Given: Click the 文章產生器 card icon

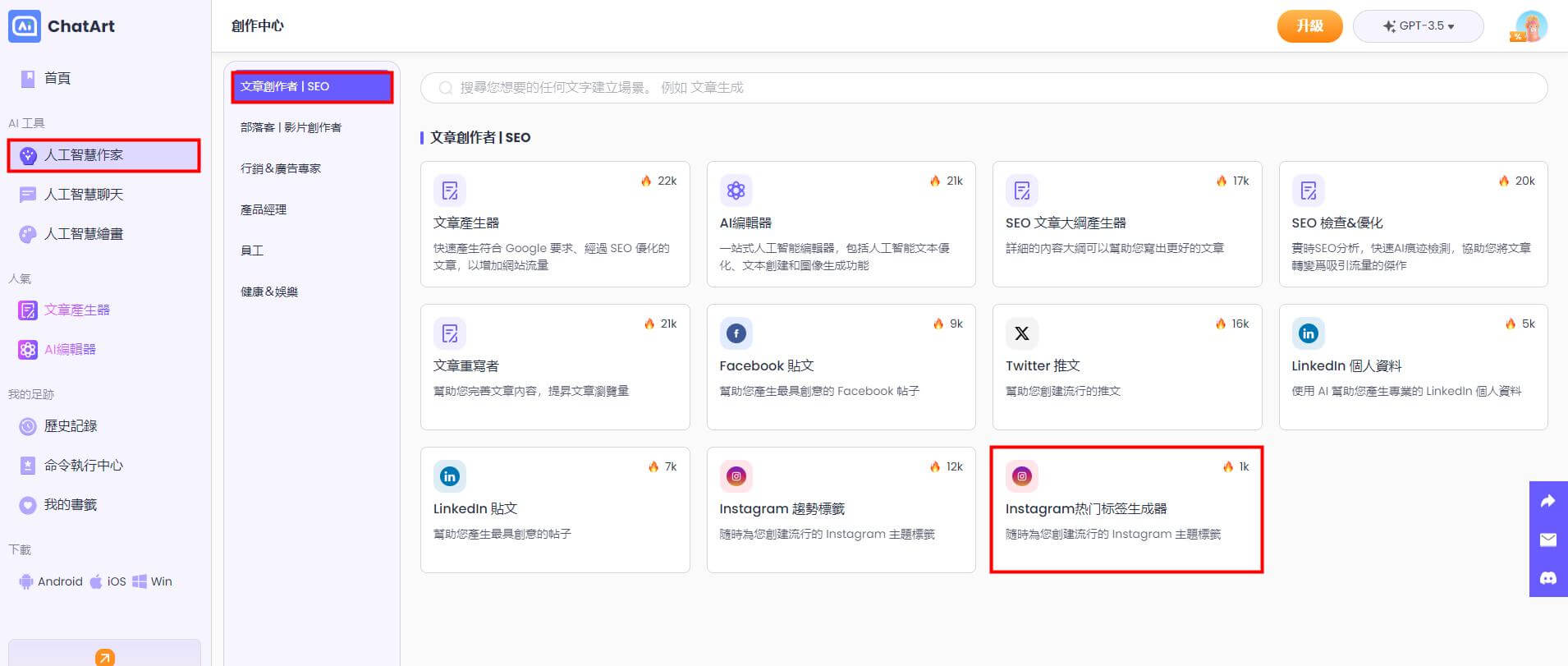Looking at the screenshot, I should (450, 191).
